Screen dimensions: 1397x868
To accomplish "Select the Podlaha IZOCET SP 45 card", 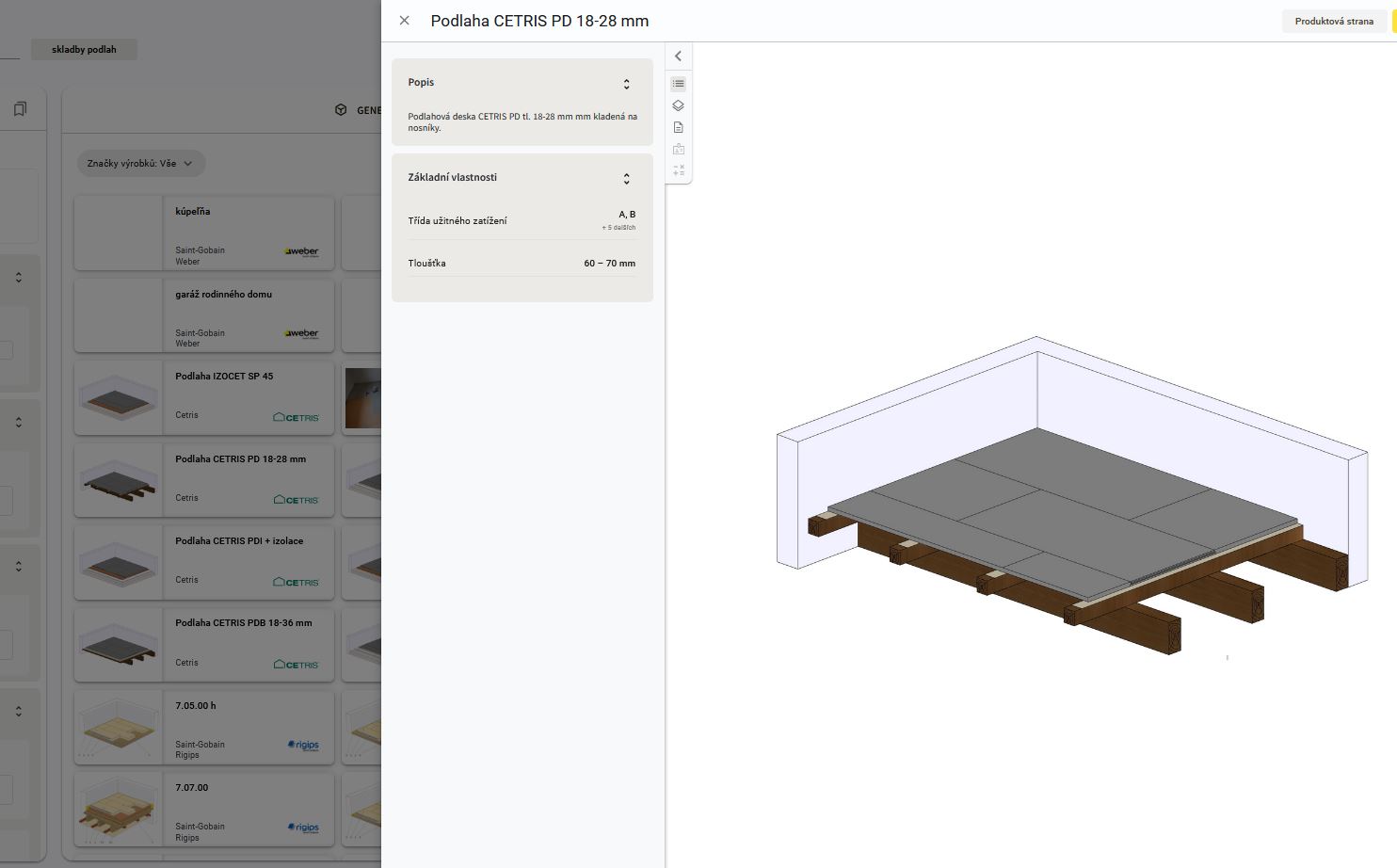I will pos(204,397).
